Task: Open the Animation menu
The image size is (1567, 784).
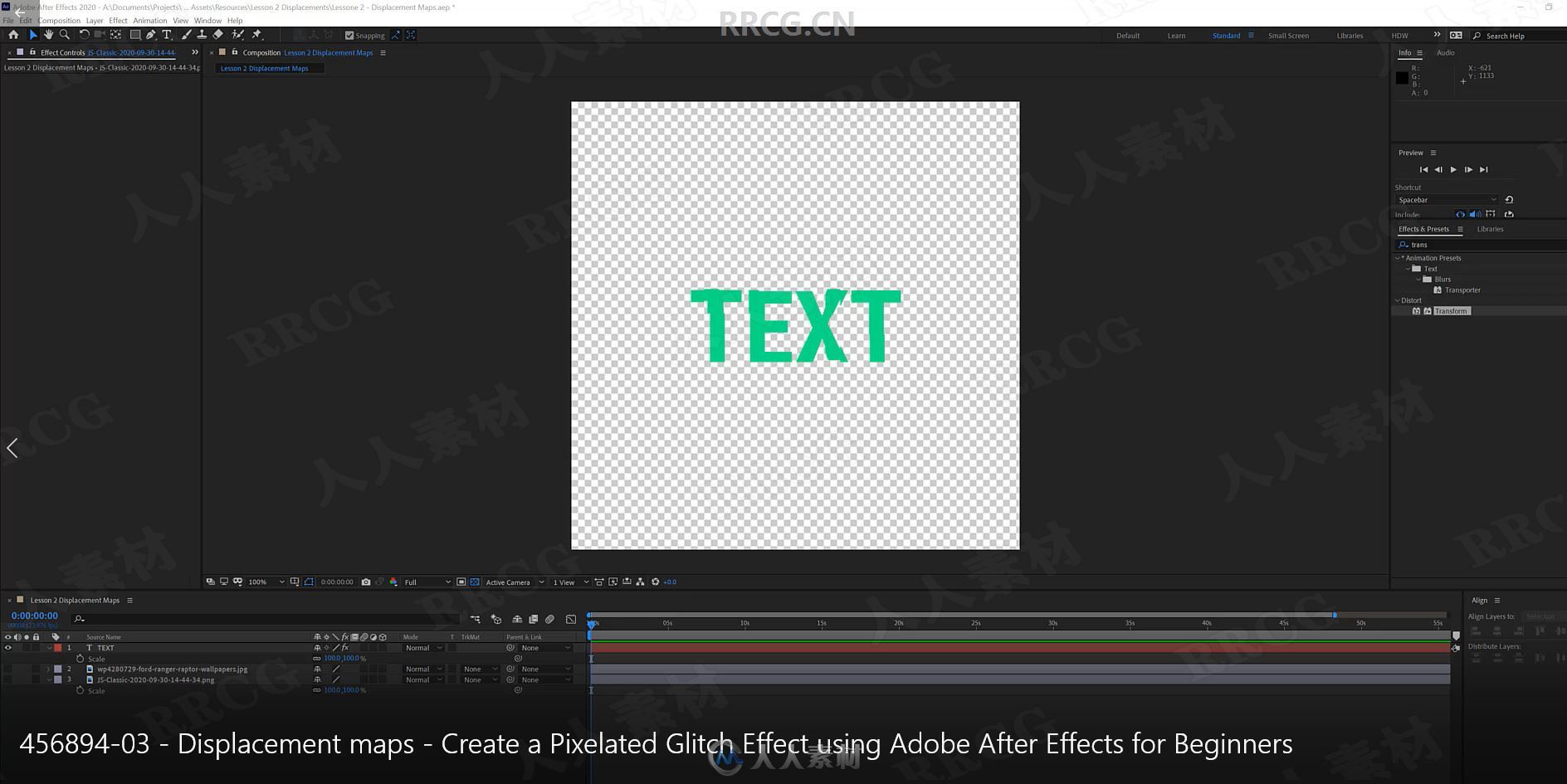Action: [x=149, y=21]
